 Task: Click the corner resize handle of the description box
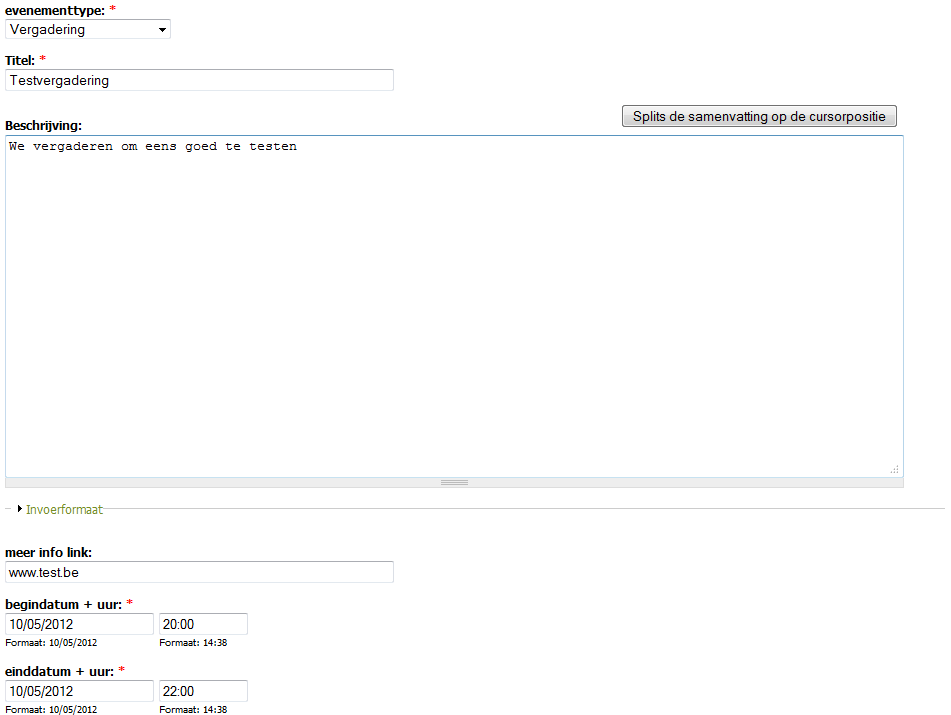[894, 469]
